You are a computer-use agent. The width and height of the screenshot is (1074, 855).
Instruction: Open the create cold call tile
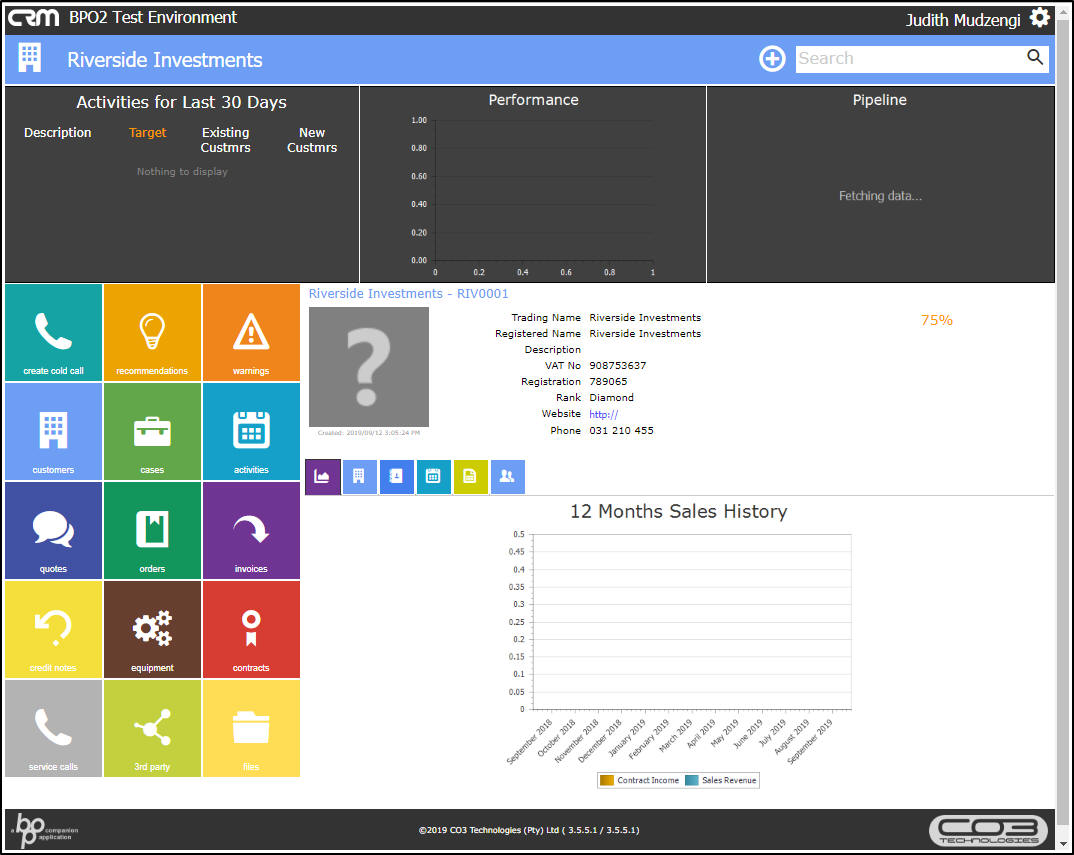coord(53,332)
